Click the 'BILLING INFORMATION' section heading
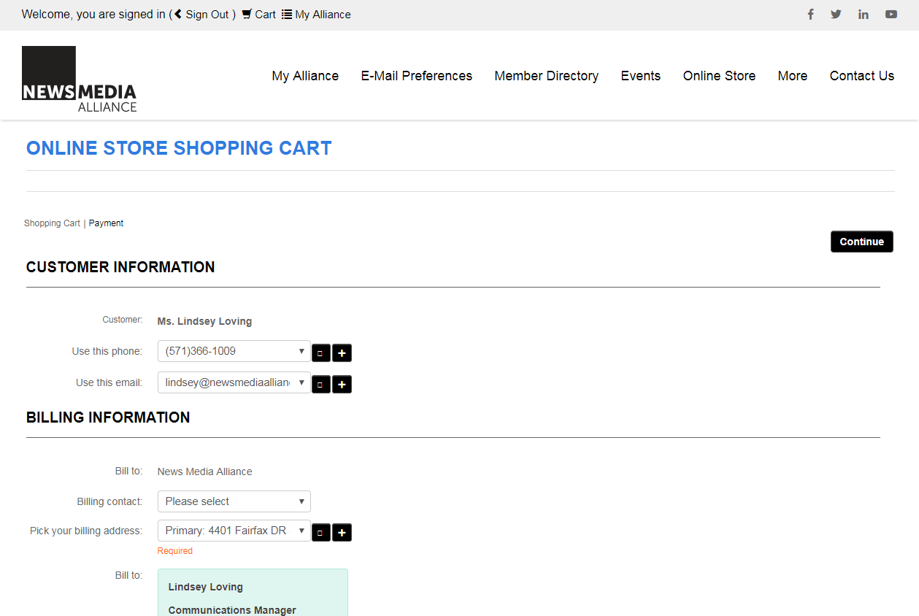Viewport: 919px width, 616px height. 108,417
